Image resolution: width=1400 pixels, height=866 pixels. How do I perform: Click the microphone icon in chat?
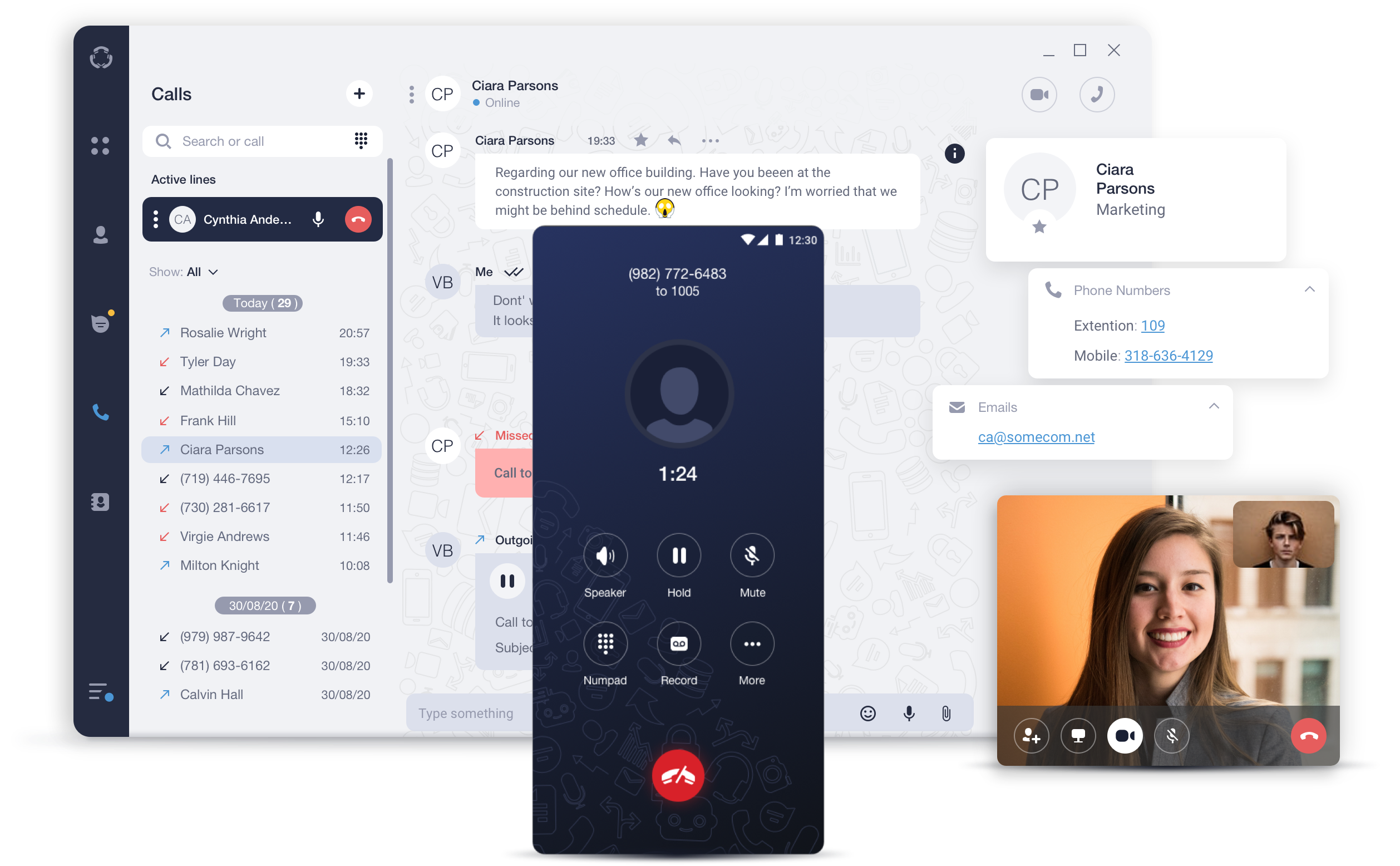click(908, 712)
